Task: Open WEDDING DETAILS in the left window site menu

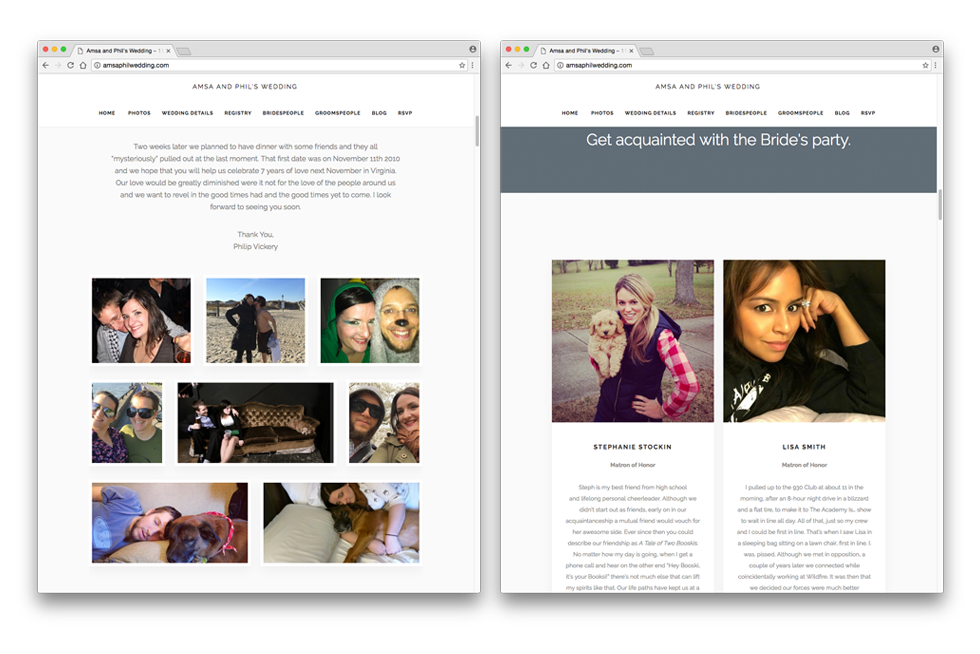Action: click(x=188, y=113)
